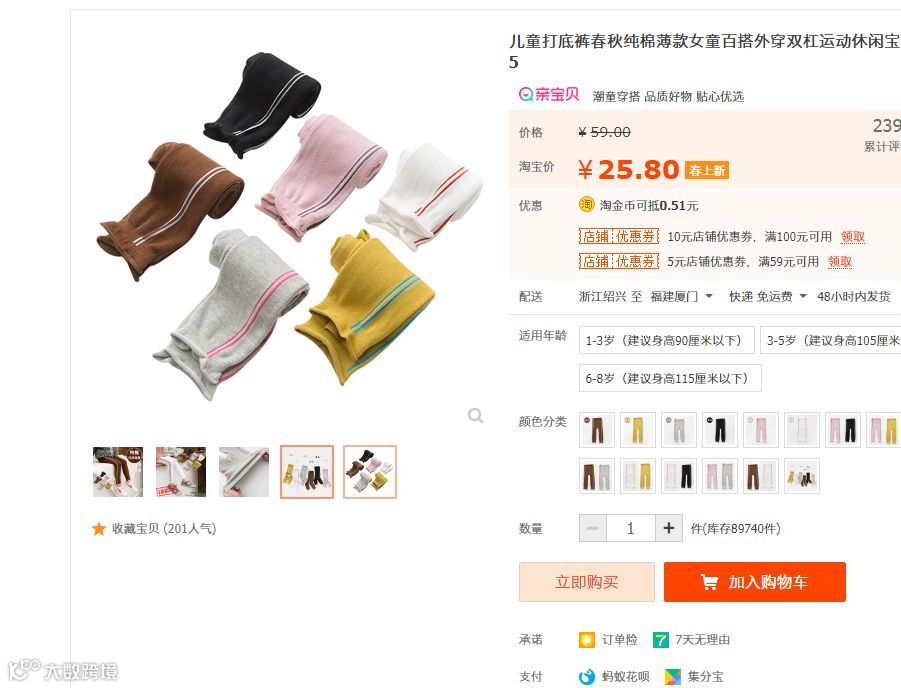The image size is (901, 688).
Task: Pick the brown leggings color swatch
Action: (596, 430)
